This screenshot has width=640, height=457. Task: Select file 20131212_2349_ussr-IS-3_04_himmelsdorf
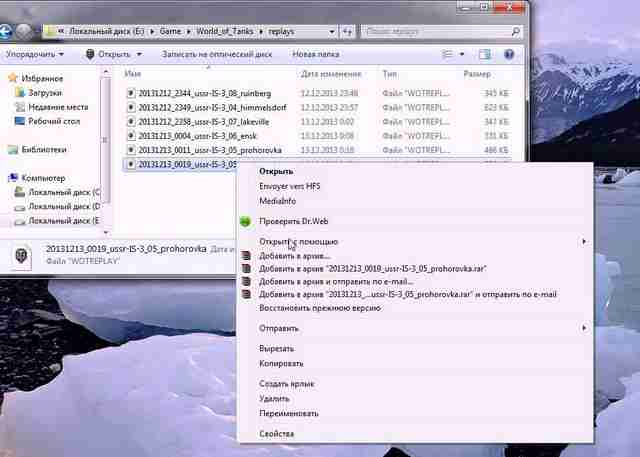point(212,108)
